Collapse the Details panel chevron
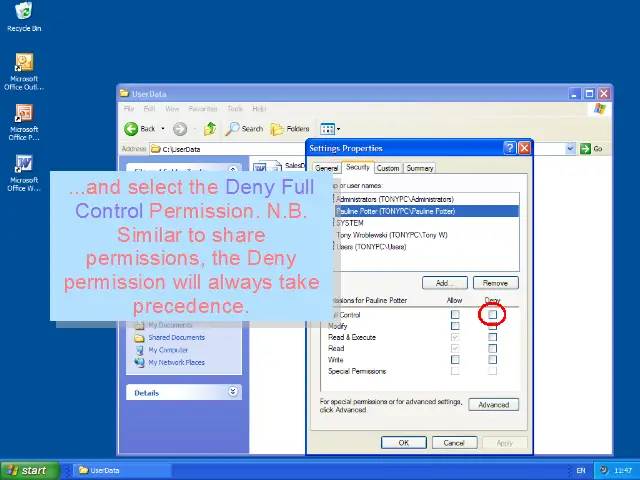The width and height of the screenshot is (640, 480). tap(233, 393)
